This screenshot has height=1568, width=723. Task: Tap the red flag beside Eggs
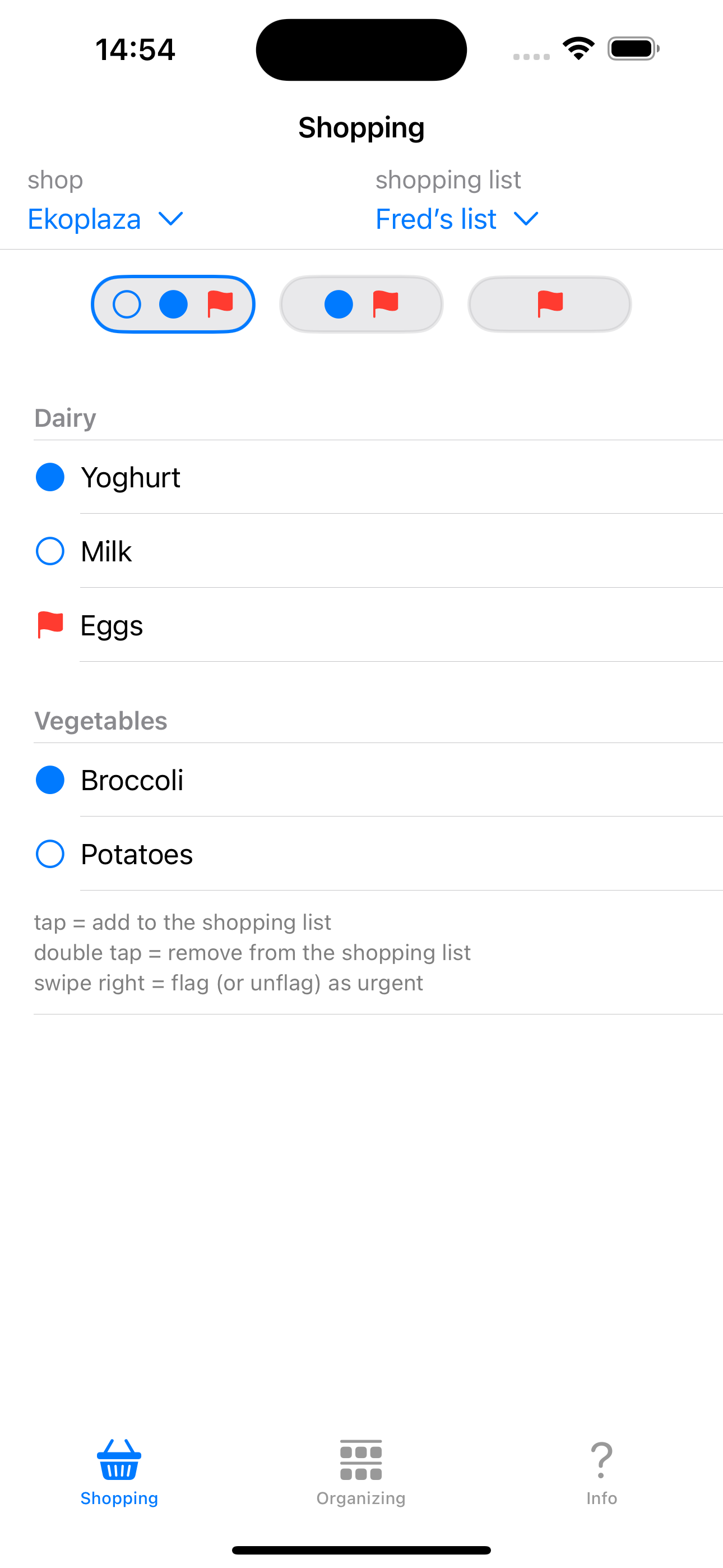click(50, 625)
